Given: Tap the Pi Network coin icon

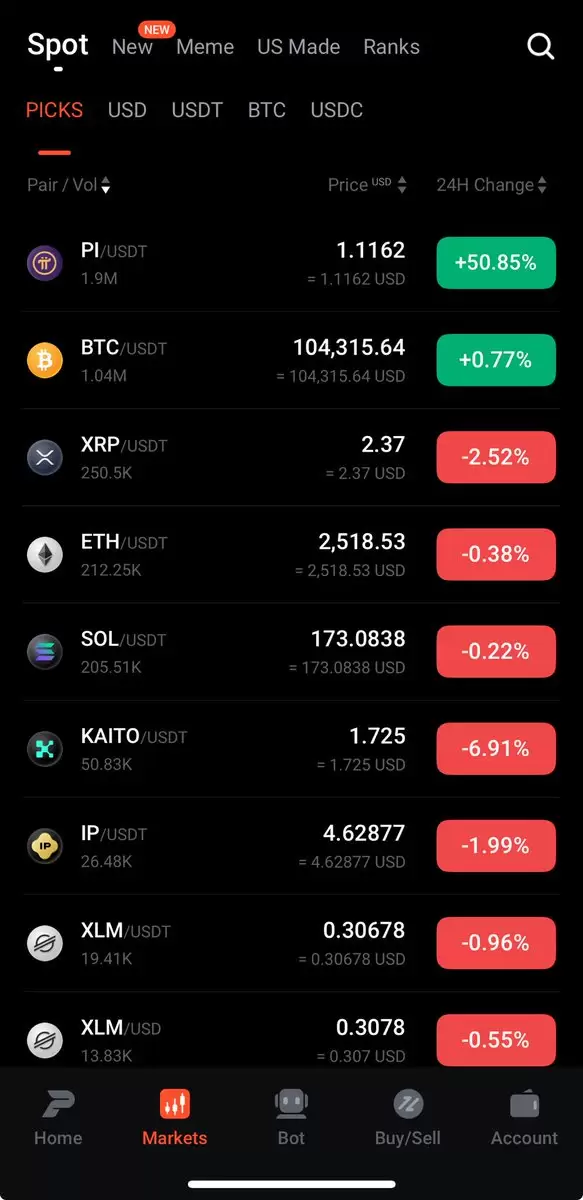Looking at the screenshot, I should [x=44, y=263].
